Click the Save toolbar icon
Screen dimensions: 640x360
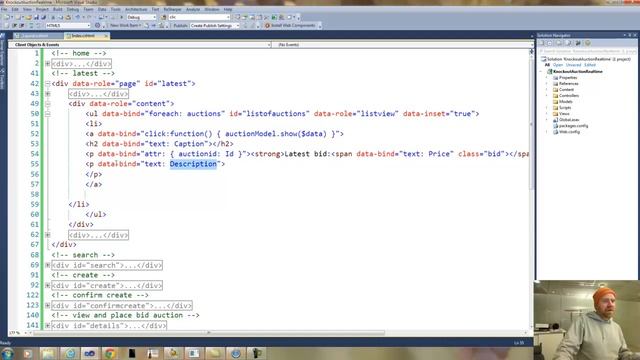click(36, 17)
